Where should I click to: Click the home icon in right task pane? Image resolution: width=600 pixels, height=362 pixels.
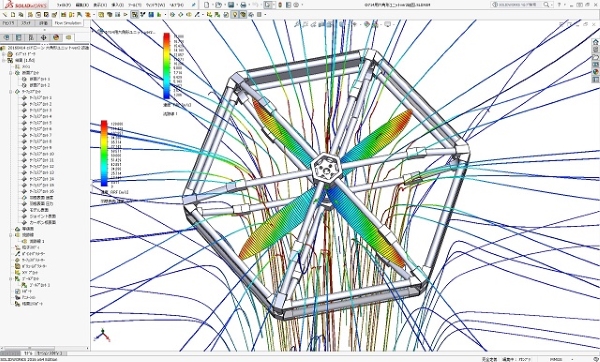[595, 42]
